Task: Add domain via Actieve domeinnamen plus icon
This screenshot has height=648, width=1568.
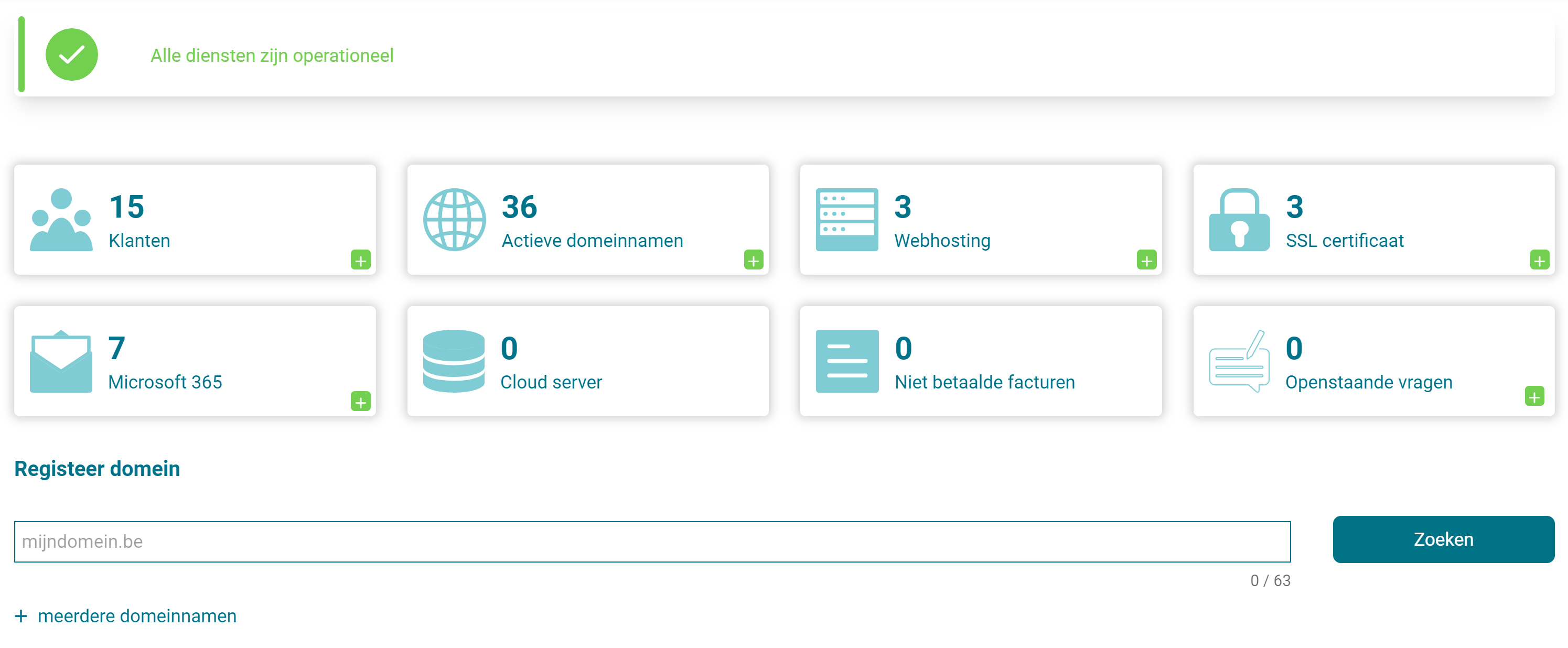Action: (x=754, y=261)
